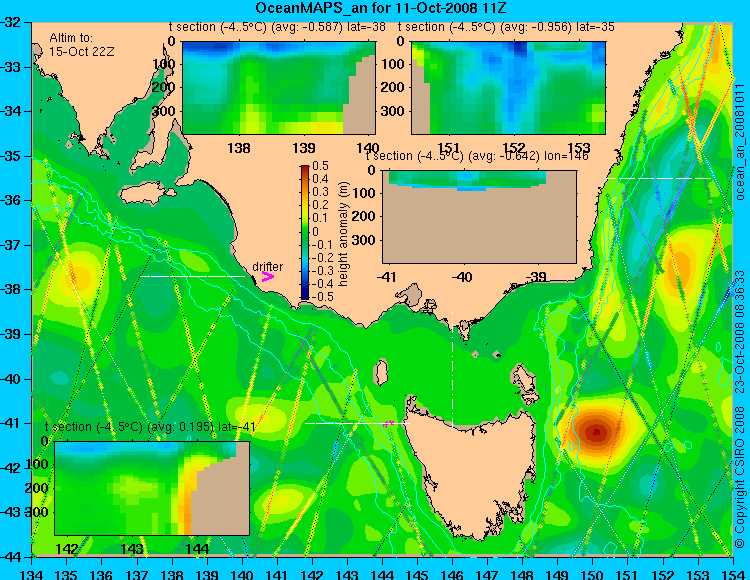The width and height of the screenshot is (750, 580).
Task: Click the 'drifter' label
Action: (267, 266)
